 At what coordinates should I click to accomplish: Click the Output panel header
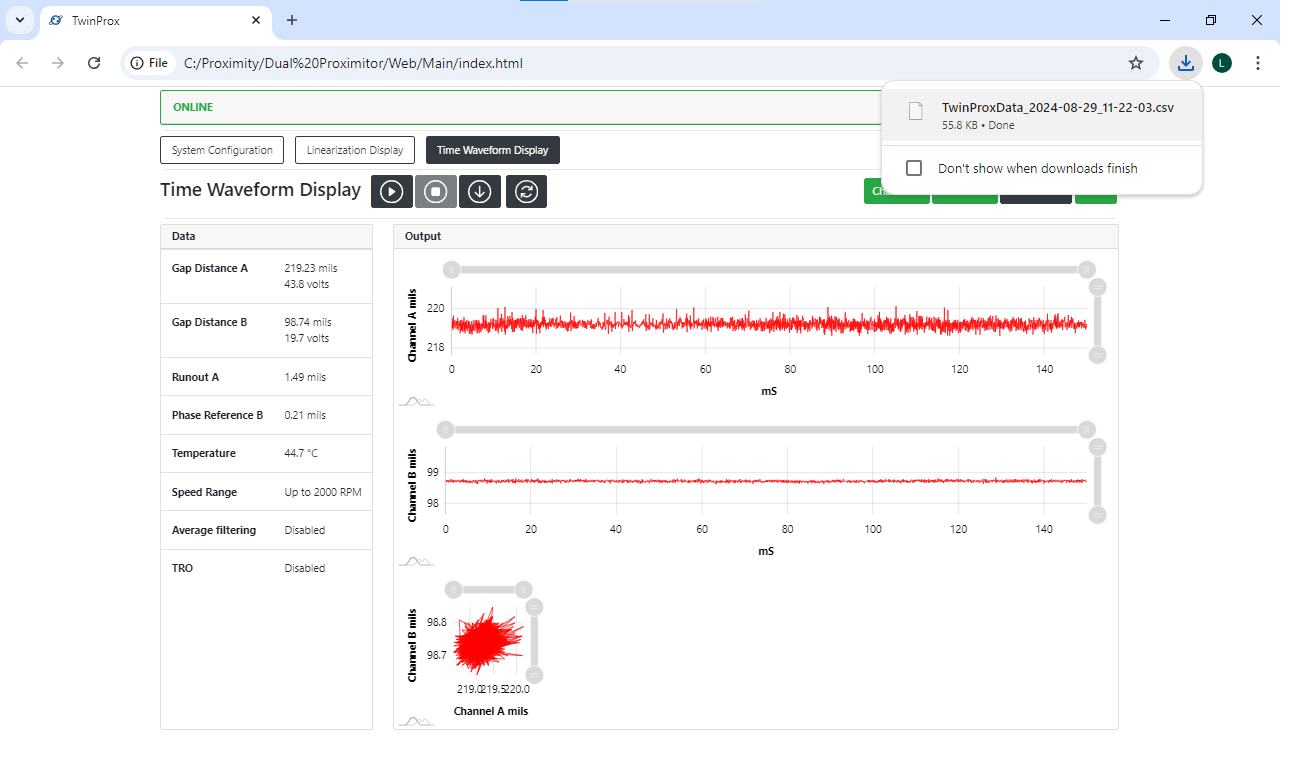[755, 236]
